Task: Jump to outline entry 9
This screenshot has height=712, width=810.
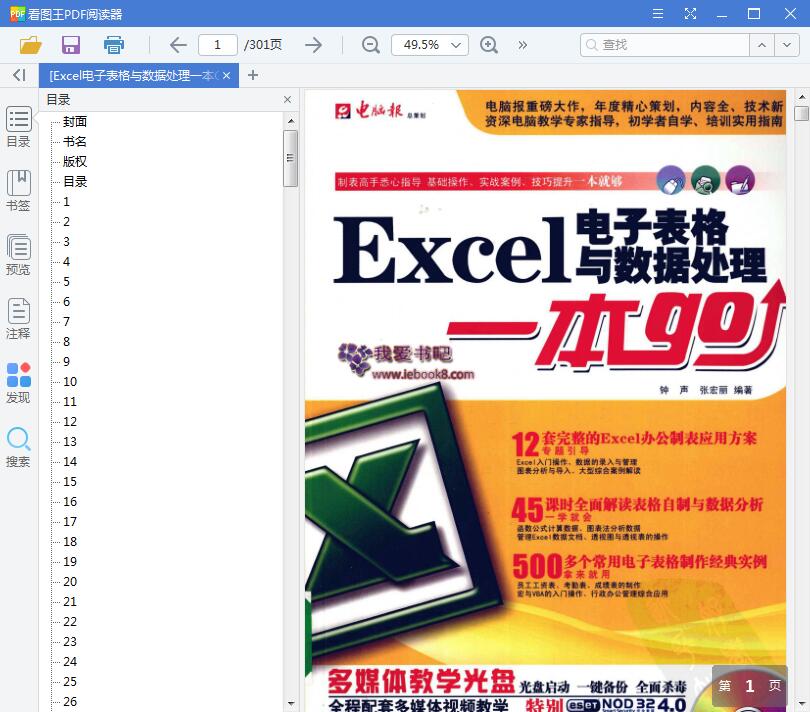Action: tap(66, 362)
